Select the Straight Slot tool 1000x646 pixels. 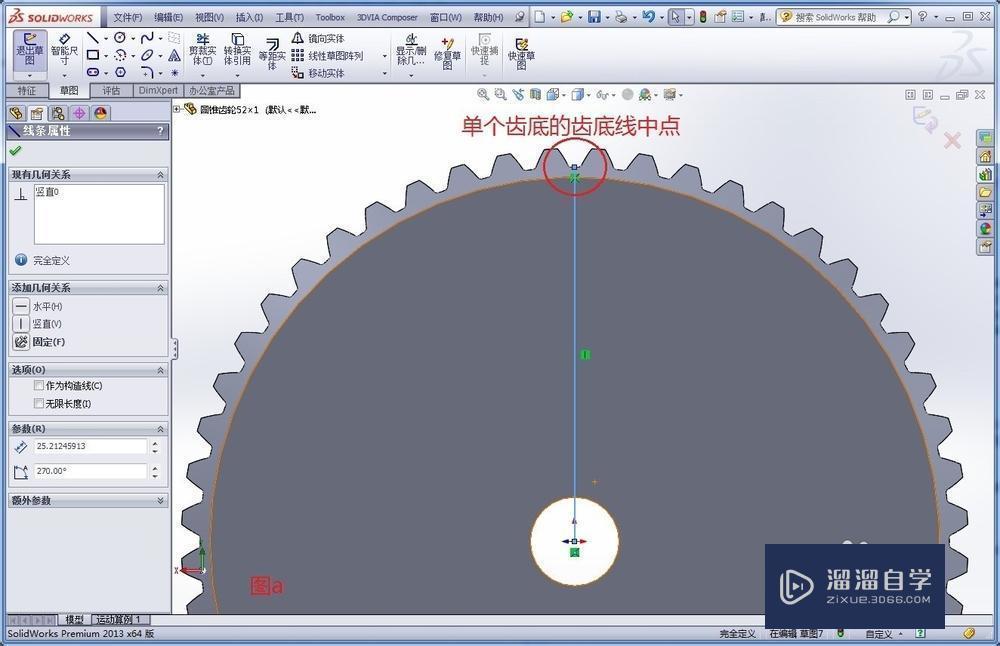(93, 72)
